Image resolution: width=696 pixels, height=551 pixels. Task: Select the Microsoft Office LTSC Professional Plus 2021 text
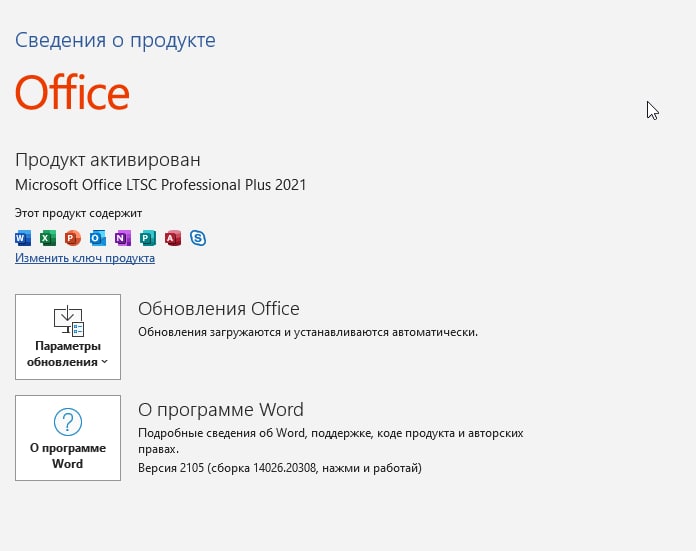click(161, 185)
